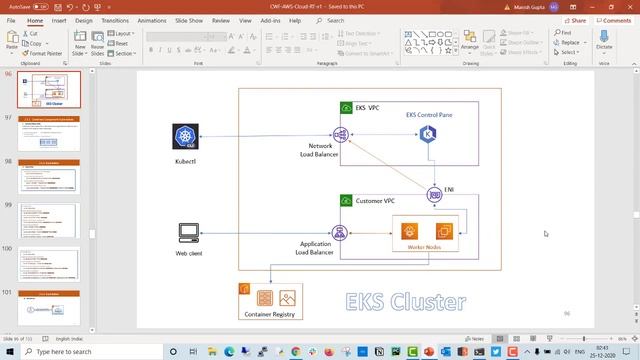Select the ENI icon on the slide

coord(434,195)
